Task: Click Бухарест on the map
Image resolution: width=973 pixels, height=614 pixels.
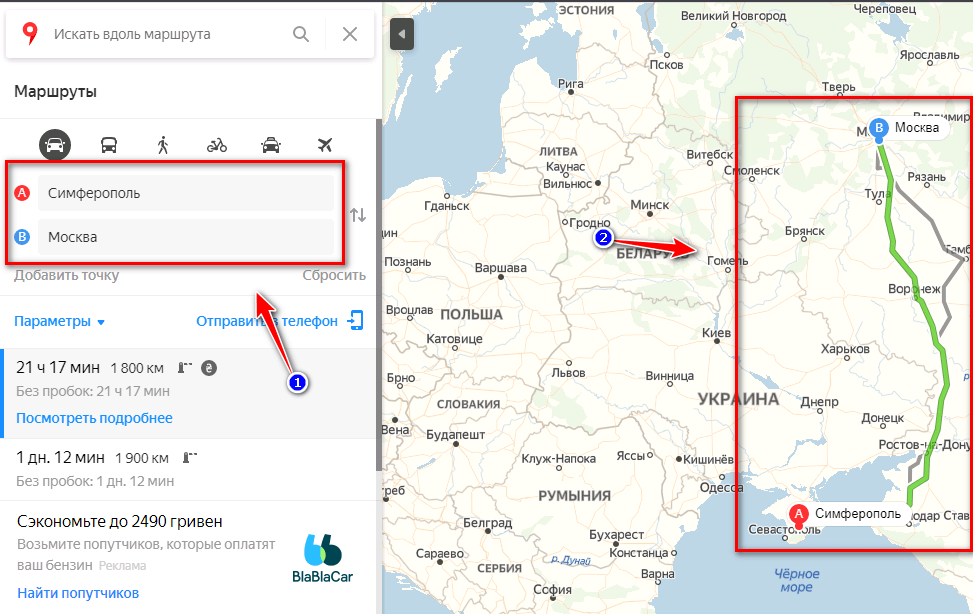Action: tap(616, 535)
